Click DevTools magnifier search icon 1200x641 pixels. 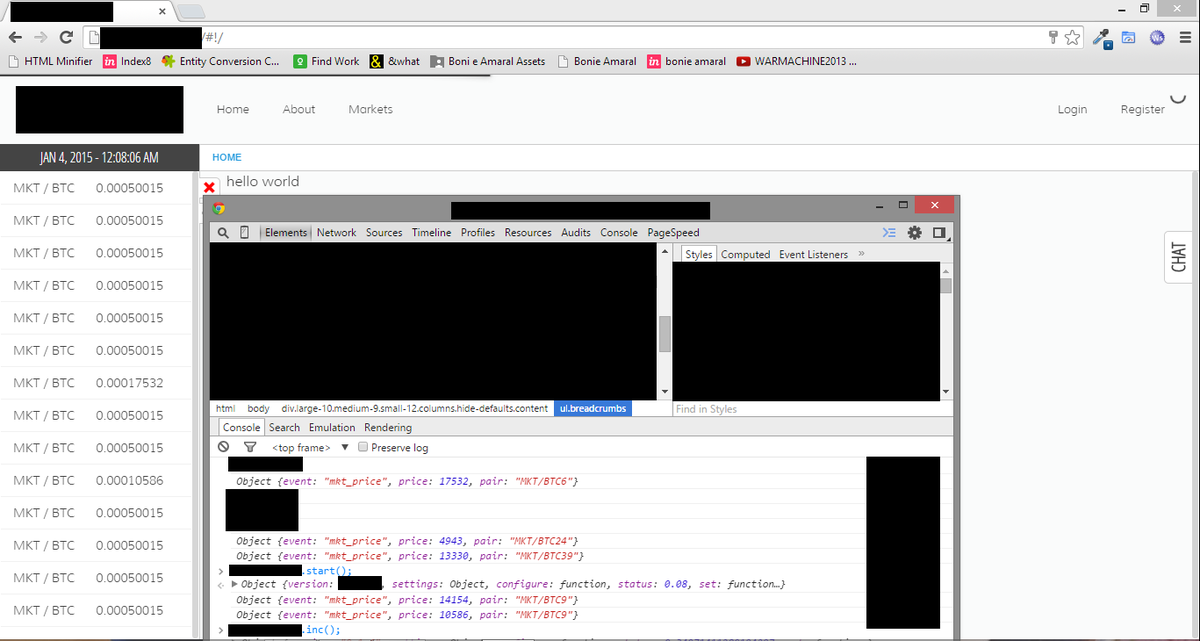tap(225, 232)
